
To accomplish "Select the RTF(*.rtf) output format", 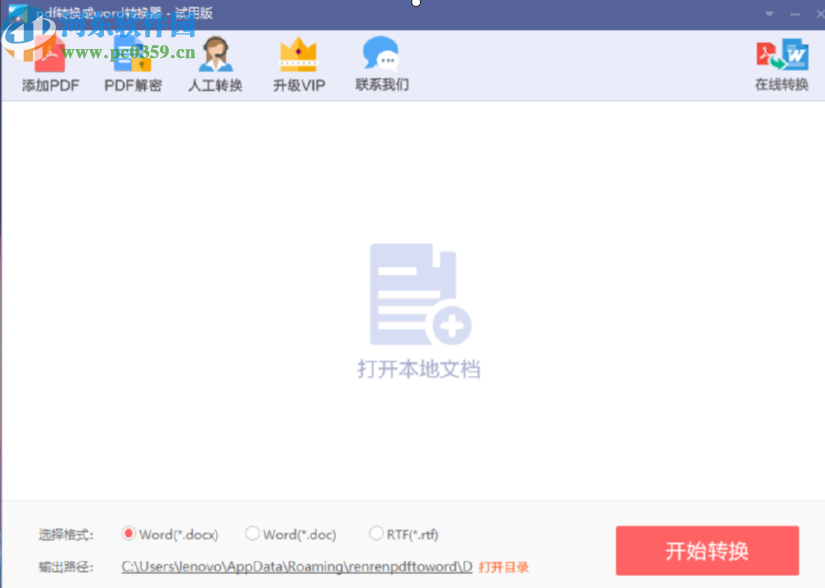I will point(376,534).
